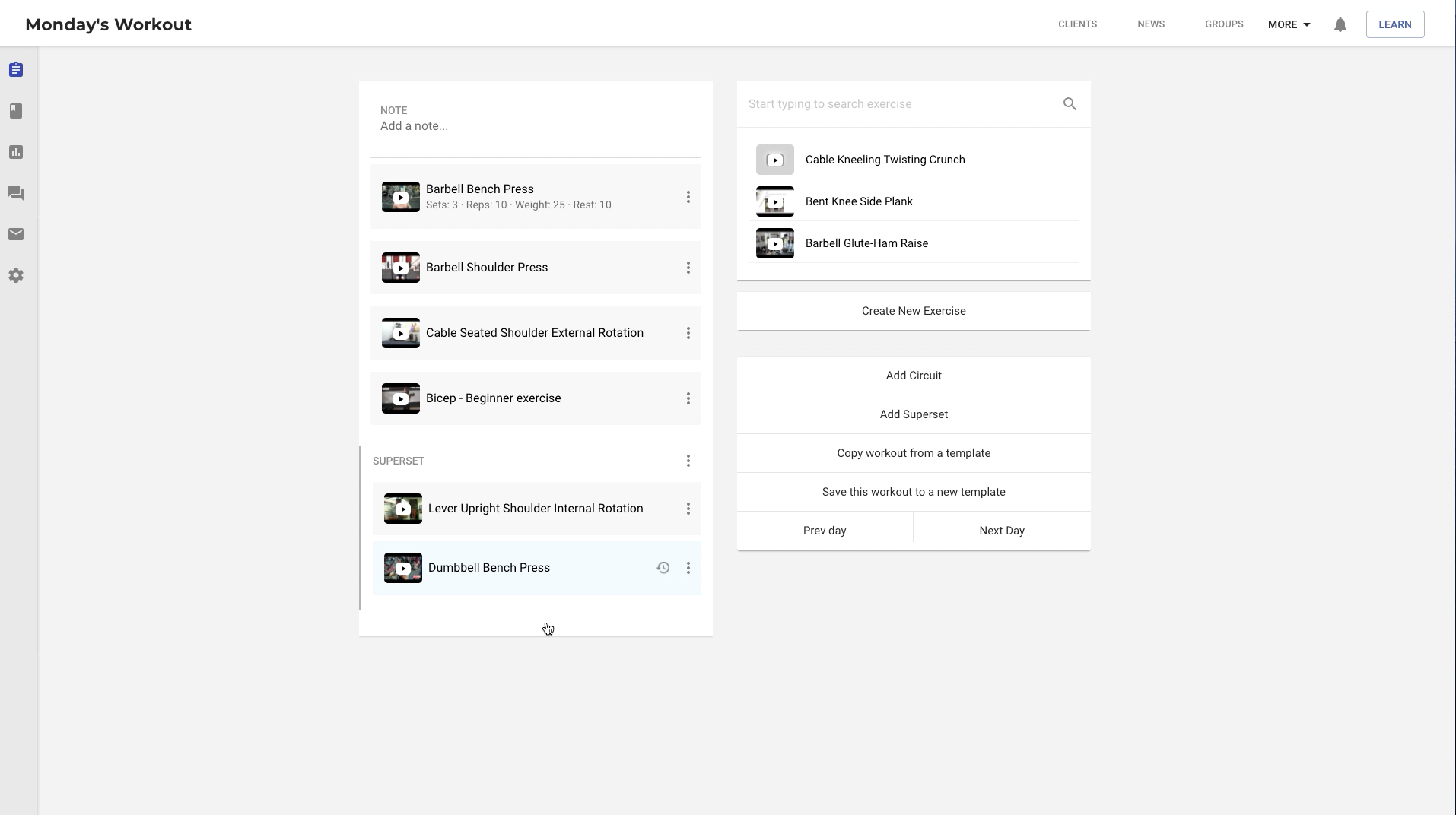The image size is (1456, 815).
Task: Click Cable Seated Shoulder External Rotation name
Action: (535, 333)
